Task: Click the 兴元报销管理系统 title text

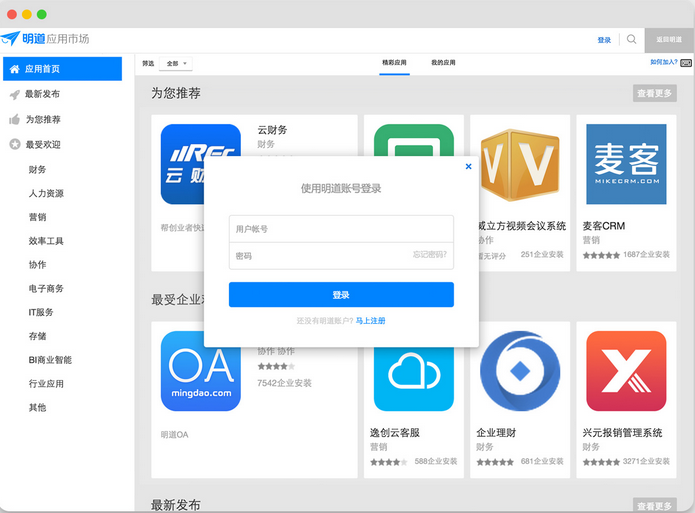Action: coord(622,433)
